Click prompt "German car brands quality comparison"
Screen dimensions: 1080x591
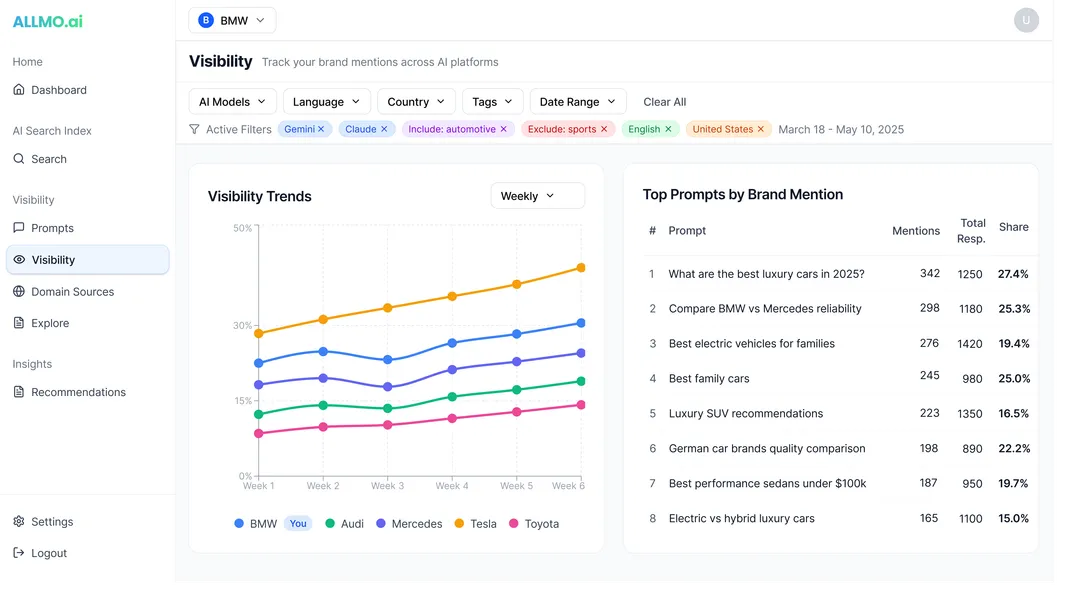click(x=767, y=448)
